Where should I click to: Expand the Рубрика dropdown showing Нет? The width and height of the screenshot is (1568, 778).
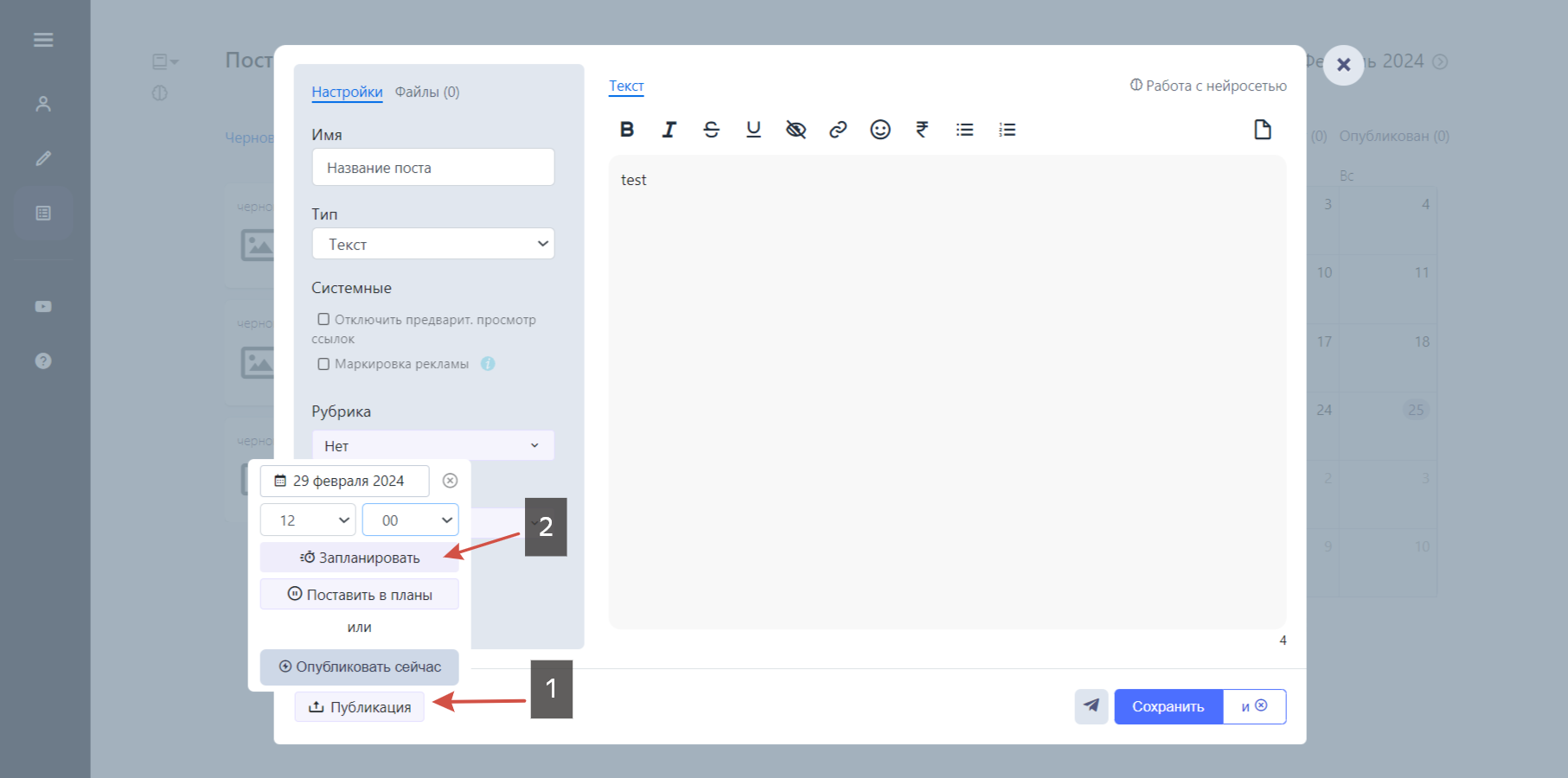[433, 445]
